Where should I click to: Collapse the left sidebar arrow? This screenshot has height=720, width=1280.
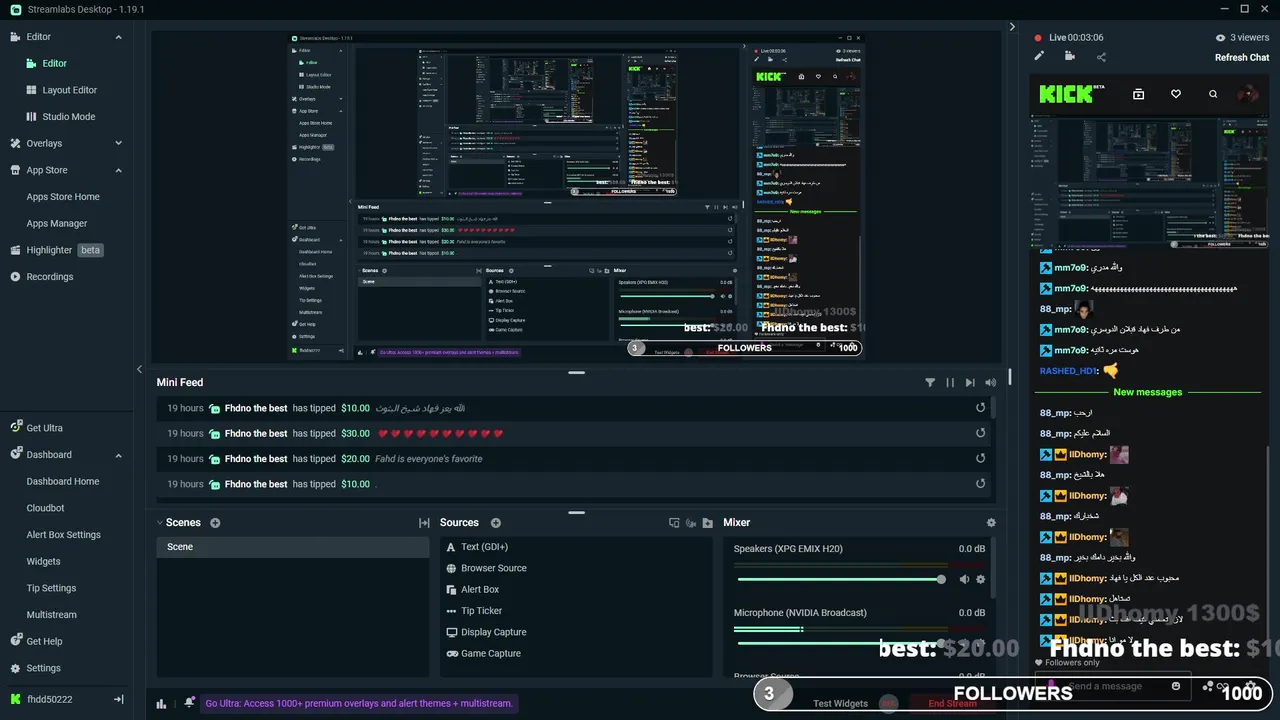pyautogui.click(x=140, y=369)
